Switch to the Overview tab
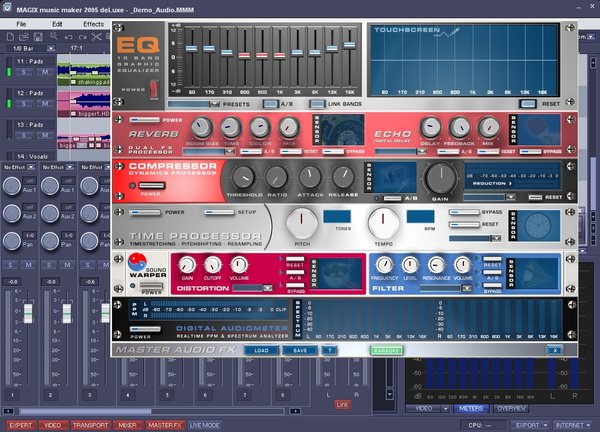This screenshot has width=600, height=432. [x=511, y=409]
